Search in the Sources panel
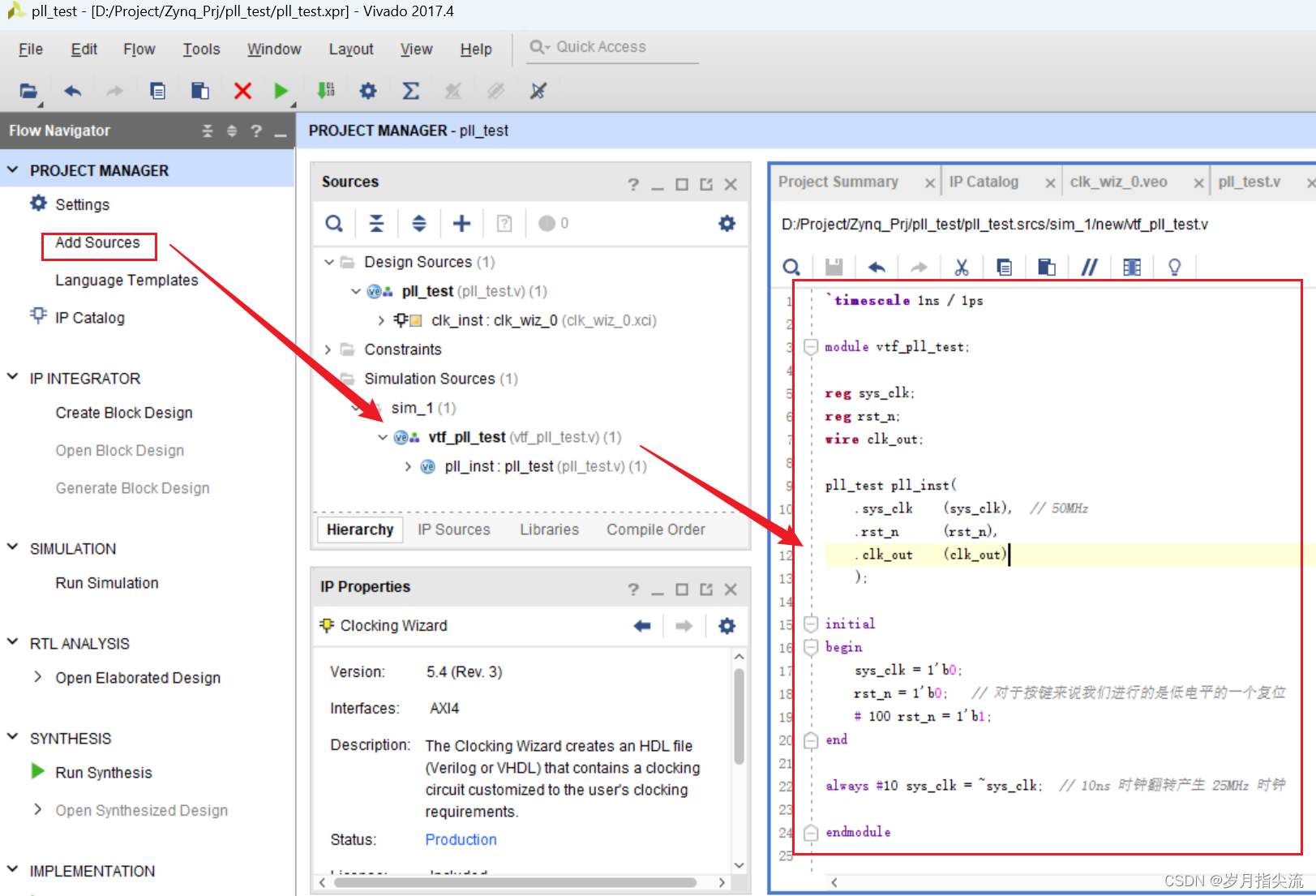The height and width of the screenshot is (896, 1316). point(334,223)
